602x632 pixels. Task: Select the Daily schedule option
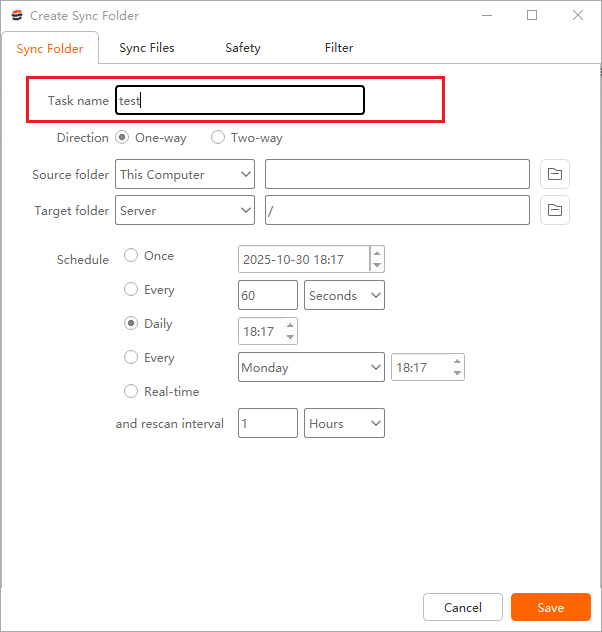click(x=131, y=324)
